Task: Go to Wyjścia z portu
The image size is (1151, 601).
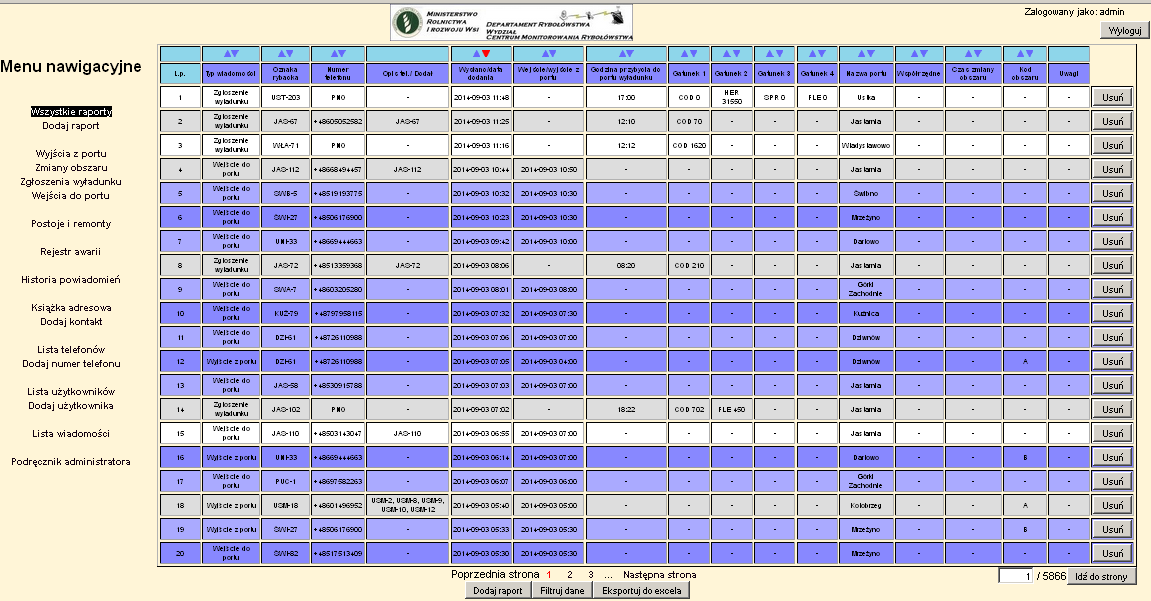Action: tap(71, 153)
